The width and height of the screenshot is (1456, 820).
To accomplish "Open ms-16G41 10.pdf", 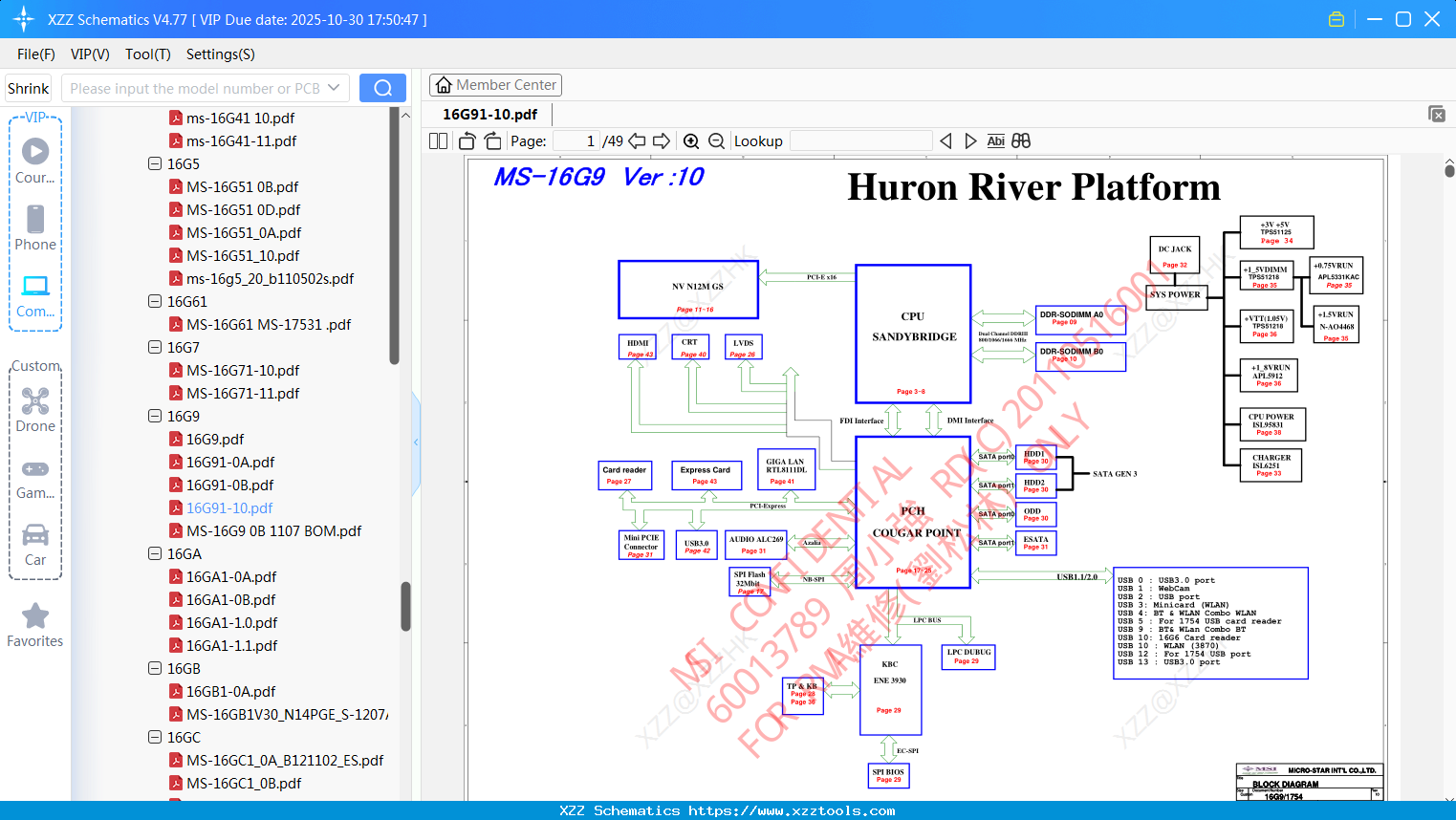I will click(x=240, y=118).
